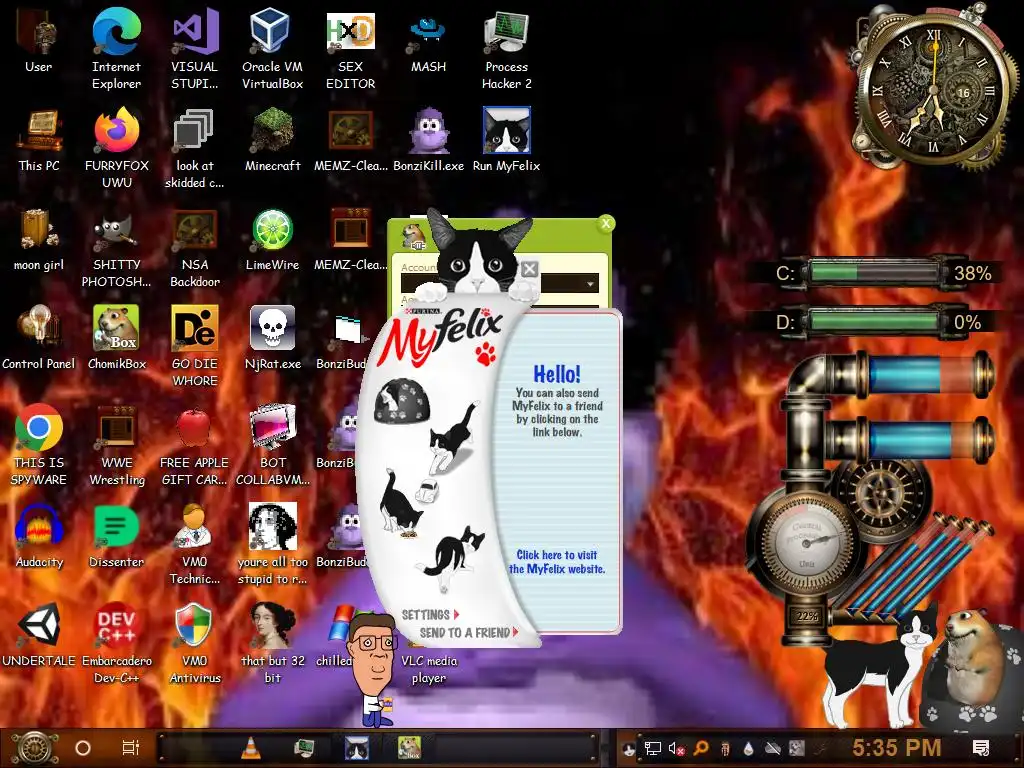Open the VISUAL STUPI... desktop icon

195,32
